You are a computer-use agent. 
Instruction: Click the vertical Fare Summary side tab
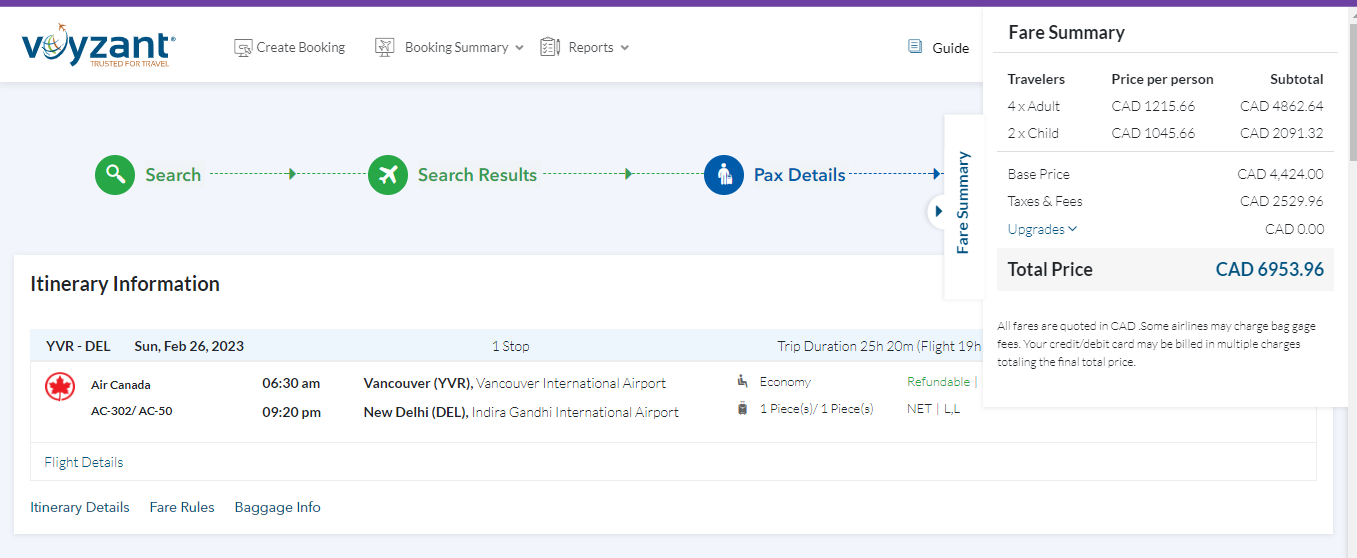click(x=963, y=203)
